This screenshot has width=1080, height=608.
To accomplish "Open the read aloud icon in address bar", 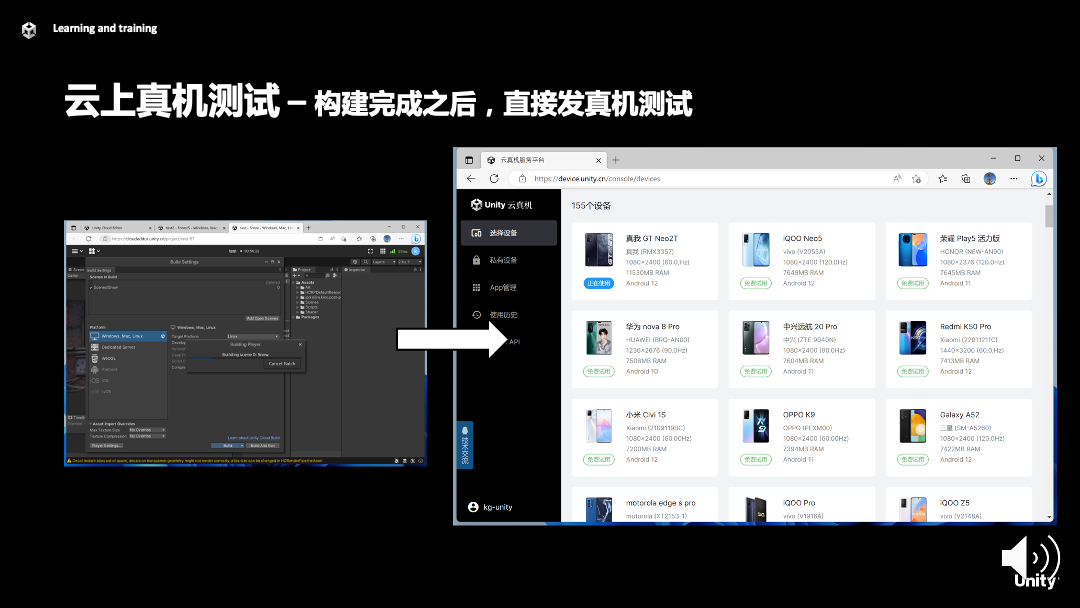I will click(x=897, y=178).
